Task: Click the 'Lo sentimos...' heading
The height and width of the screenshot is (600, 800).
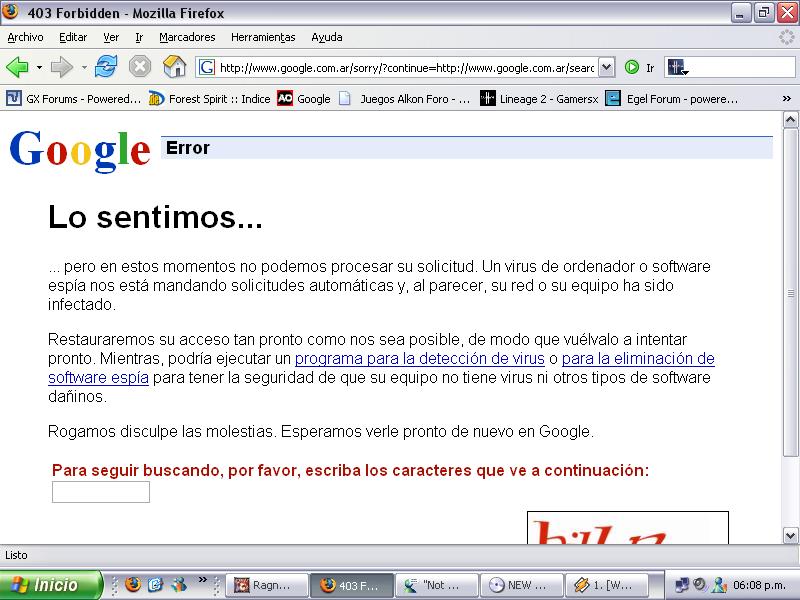Action: point(155,217)
